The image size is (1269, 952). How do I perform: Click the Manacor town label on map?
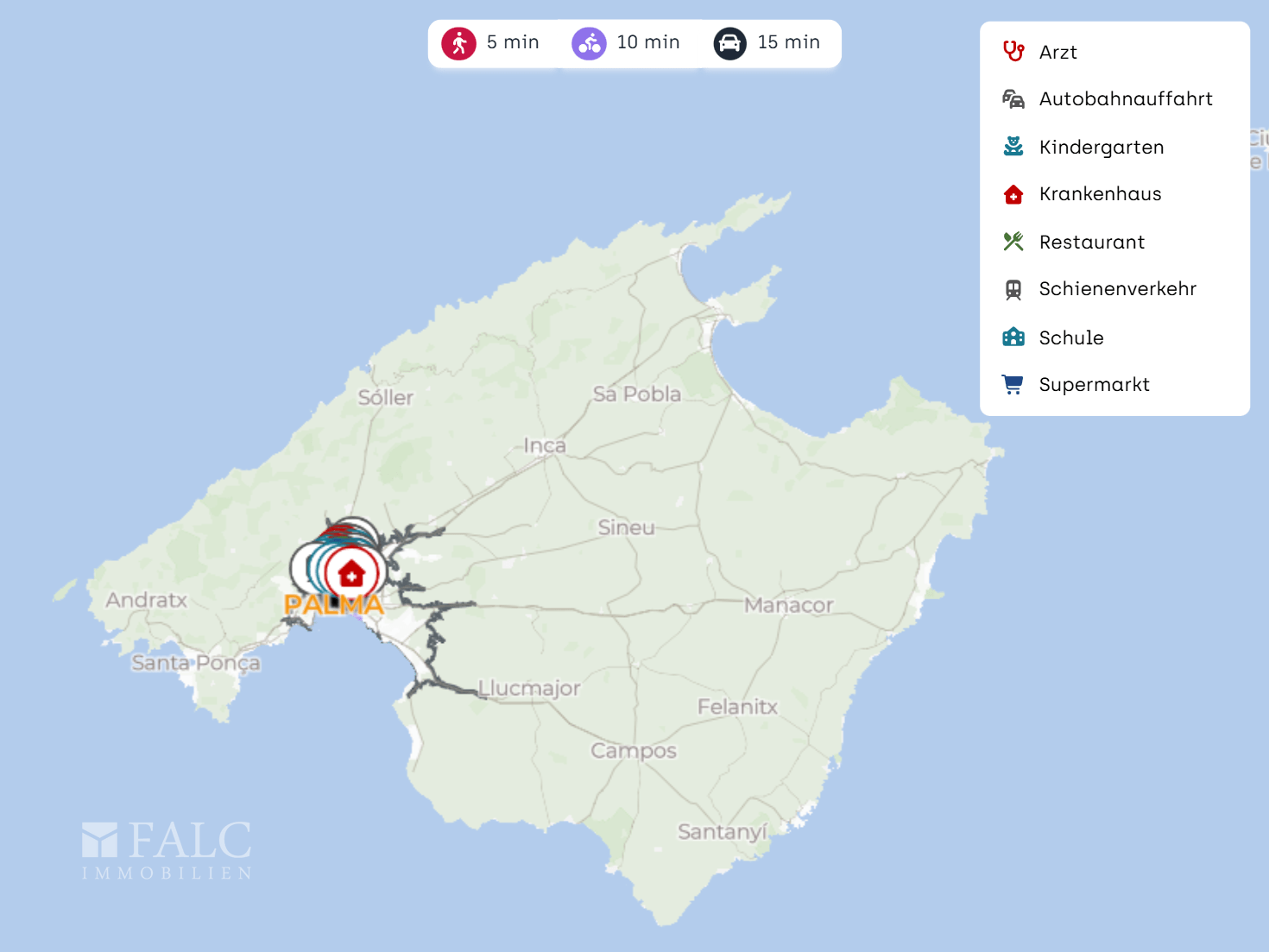(x=788, y=606)
